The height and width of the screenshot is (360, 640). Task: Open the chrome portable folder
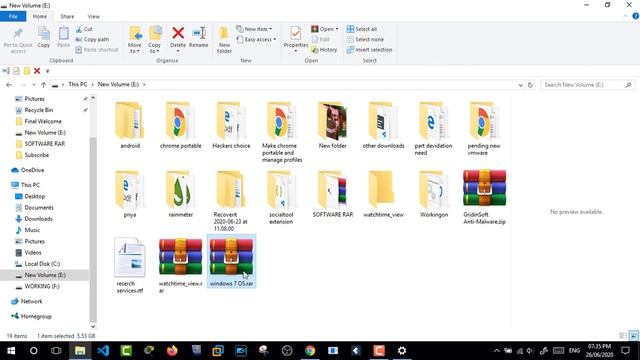click(180, 126)
